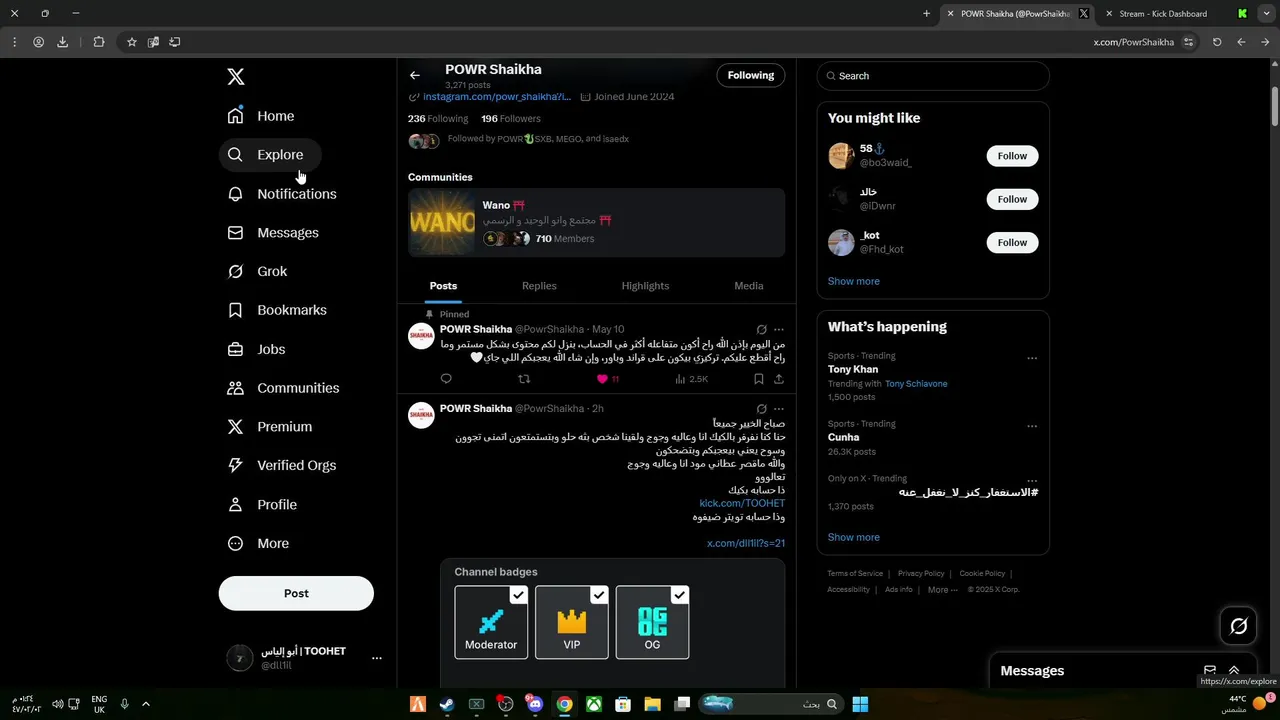View analytics of pinned post 2.5K
Image resolution: width=1280 pixels, height=720 pixels.
(691, 379)
